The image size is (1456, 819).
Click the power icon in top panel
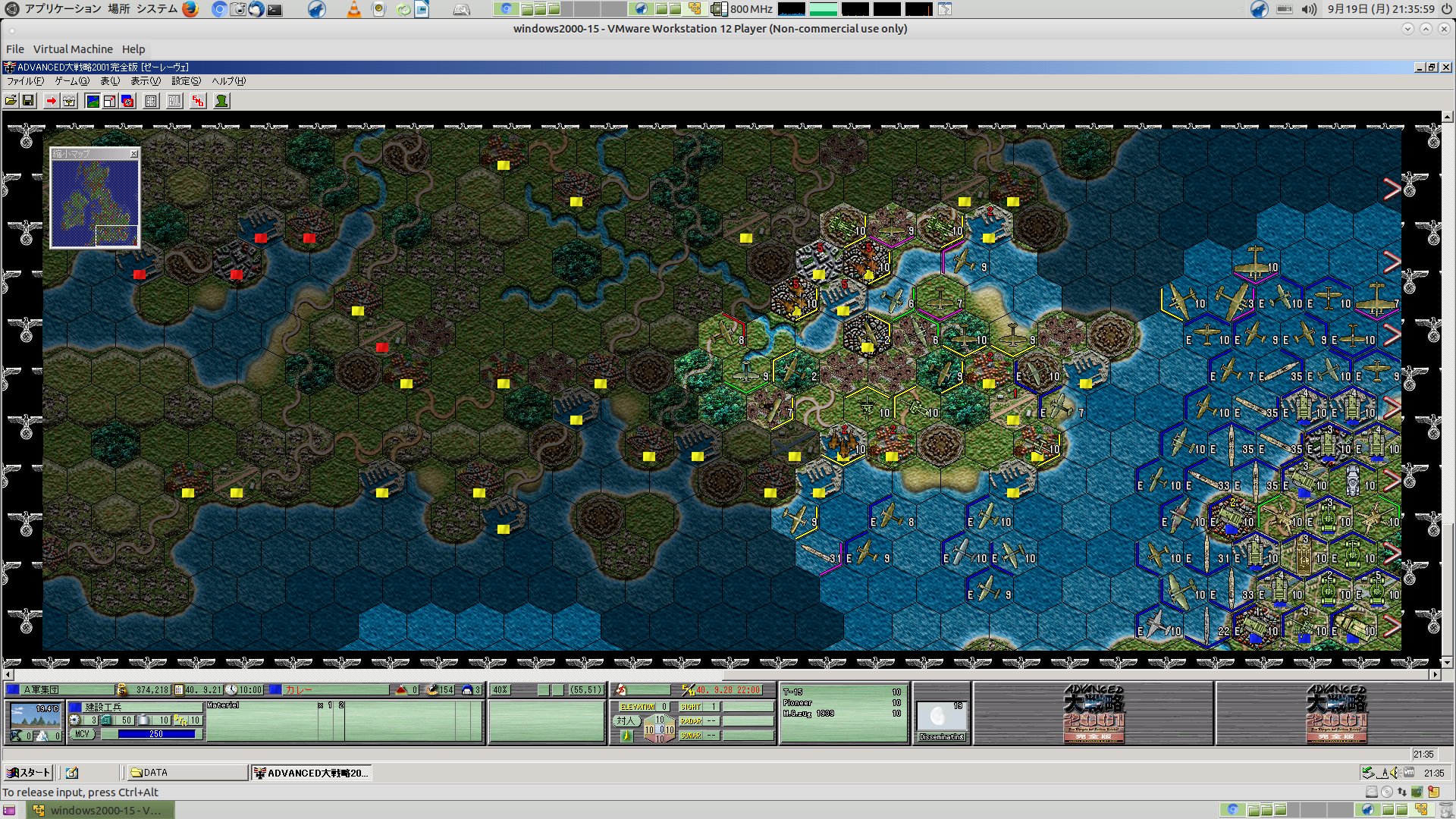click(x=1447, y=9)
